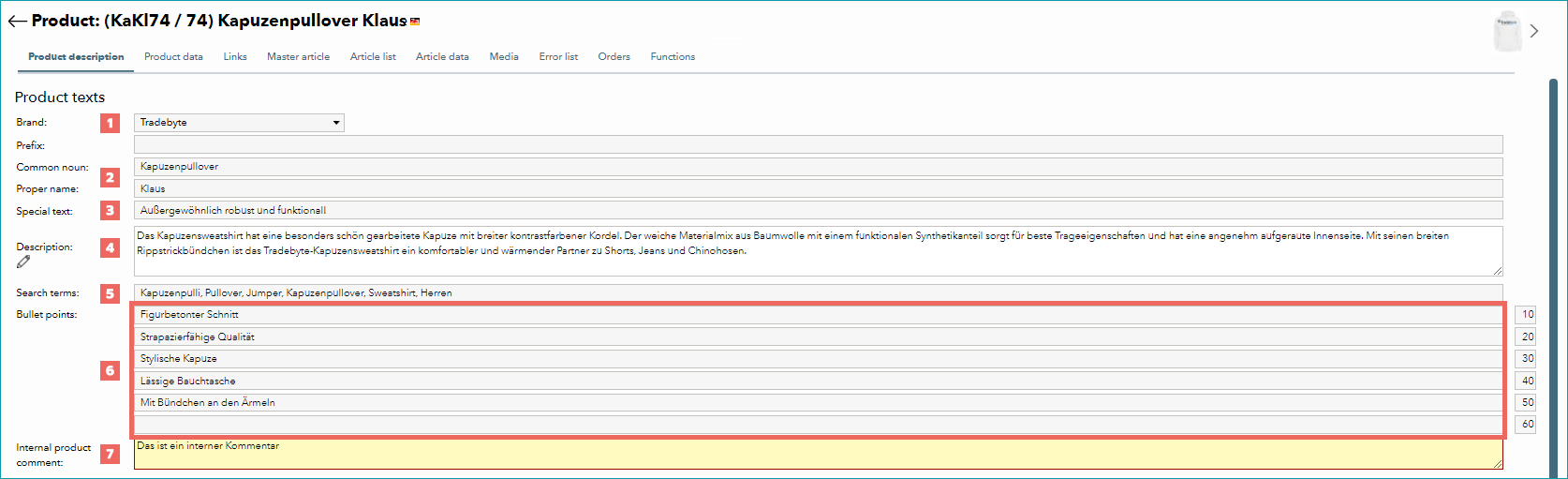The height and width of the screenshot is (479, 1568).
Task: Switch to the Product data tab
Action: point(173,57)
